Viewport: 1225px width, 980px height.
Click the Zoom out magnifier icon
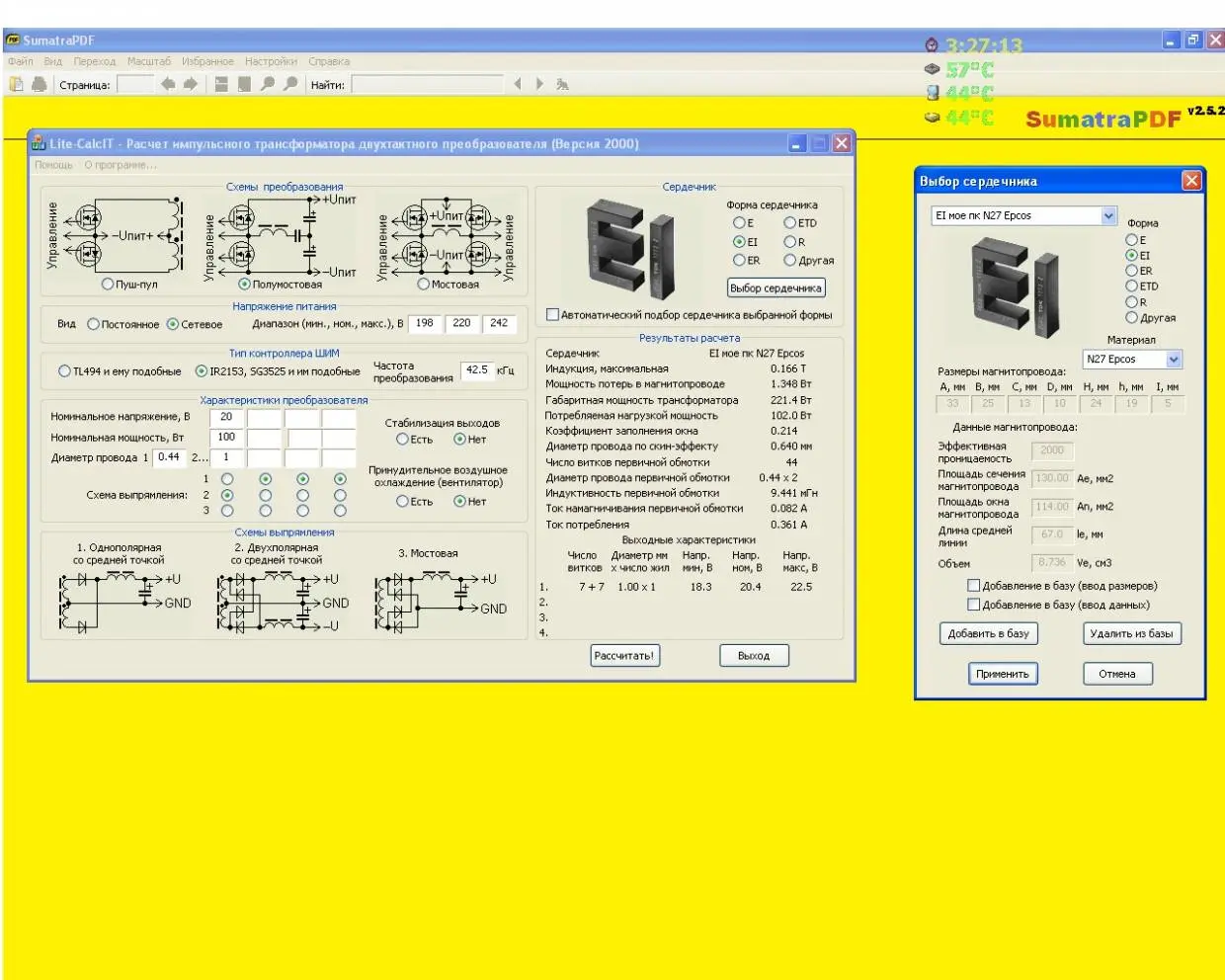(267, 85)
